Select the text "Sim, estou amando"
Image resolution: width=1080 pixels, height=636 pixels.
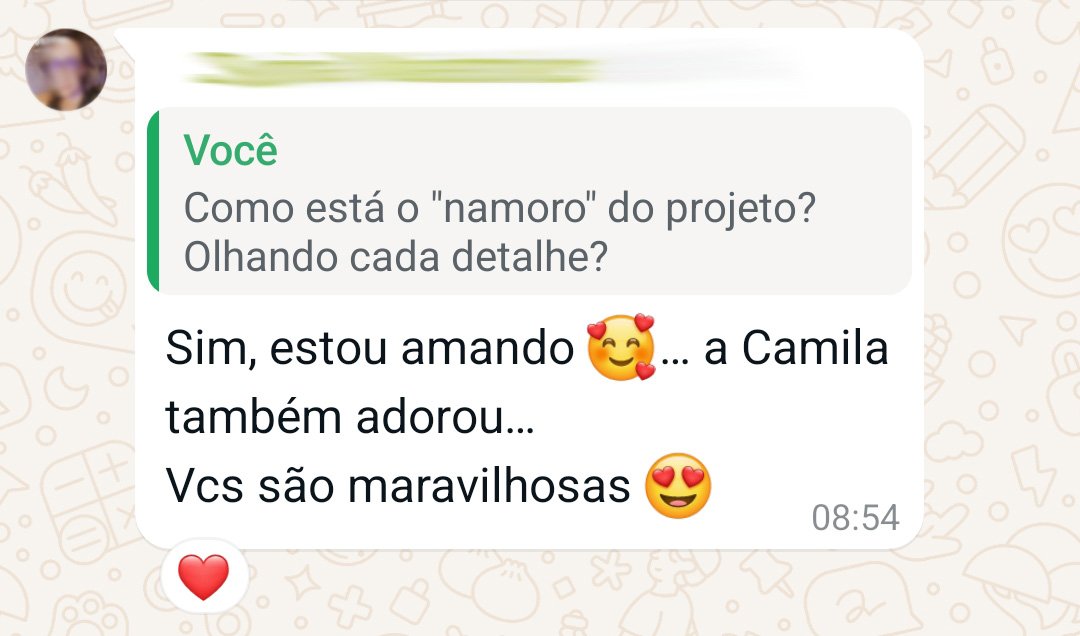[370, 349]
